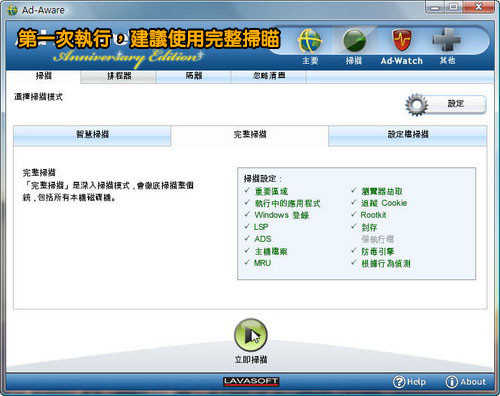This screenshot has height=396, width=500.
Task: Click the greyed 僅執行檔 scan setting
Action: [x=378, y=239]
